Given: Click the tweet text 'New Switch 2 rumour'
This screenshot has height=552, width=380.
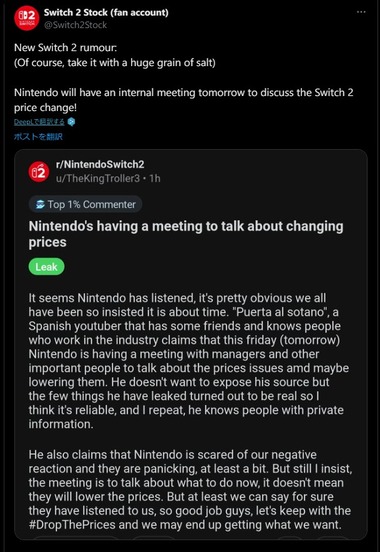Looking at the screenshot, I should tap(66, 48).
